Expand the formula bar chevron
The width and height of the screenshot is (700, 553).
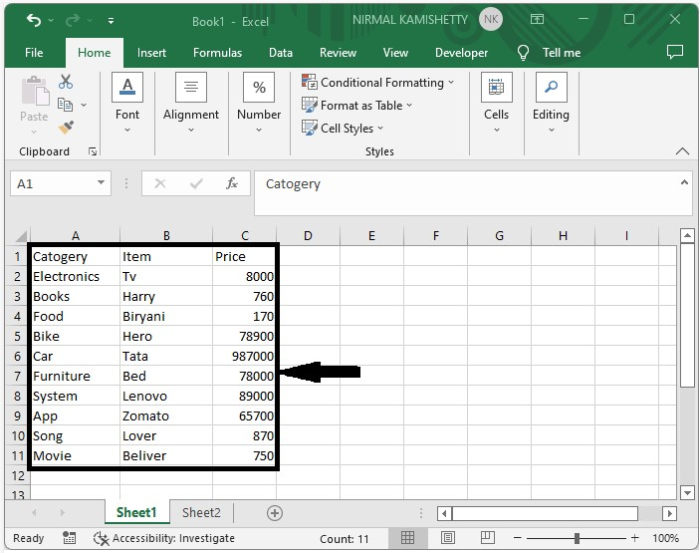pyautogui.click(x=684, y=182)
